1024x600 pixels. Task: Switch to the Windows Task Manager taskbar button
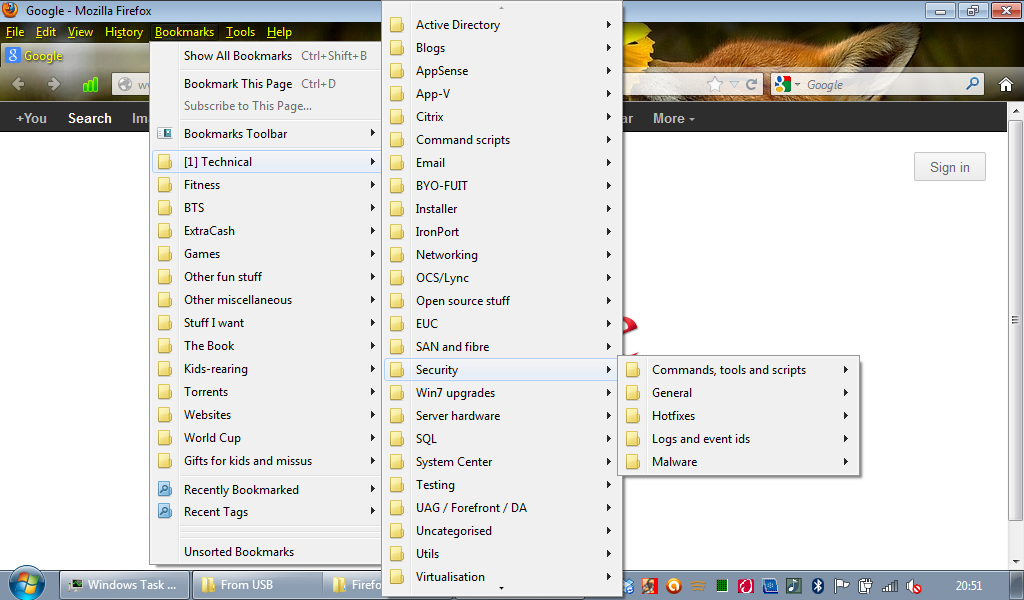pyautogui.click(x=124, y=585)
